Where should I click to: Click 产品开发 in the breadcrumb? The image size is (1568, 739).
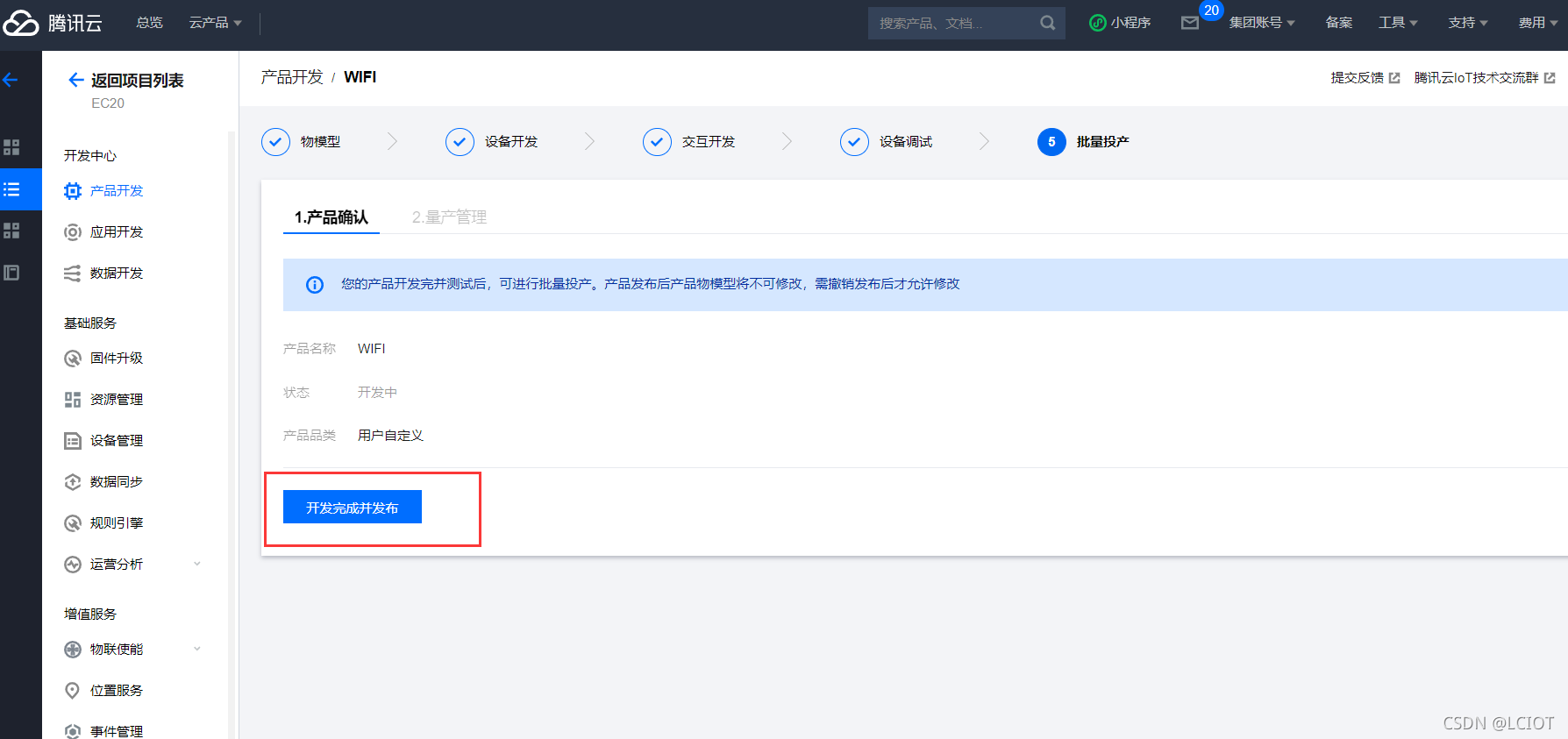click(x=292, y=77)
